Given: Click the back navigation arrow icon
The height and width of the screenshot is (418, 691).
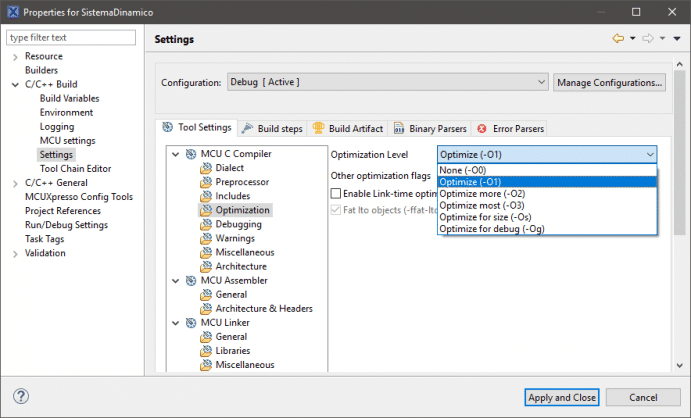Looking at the screenshot, I should pyautogui.click(x=618, y=39).
